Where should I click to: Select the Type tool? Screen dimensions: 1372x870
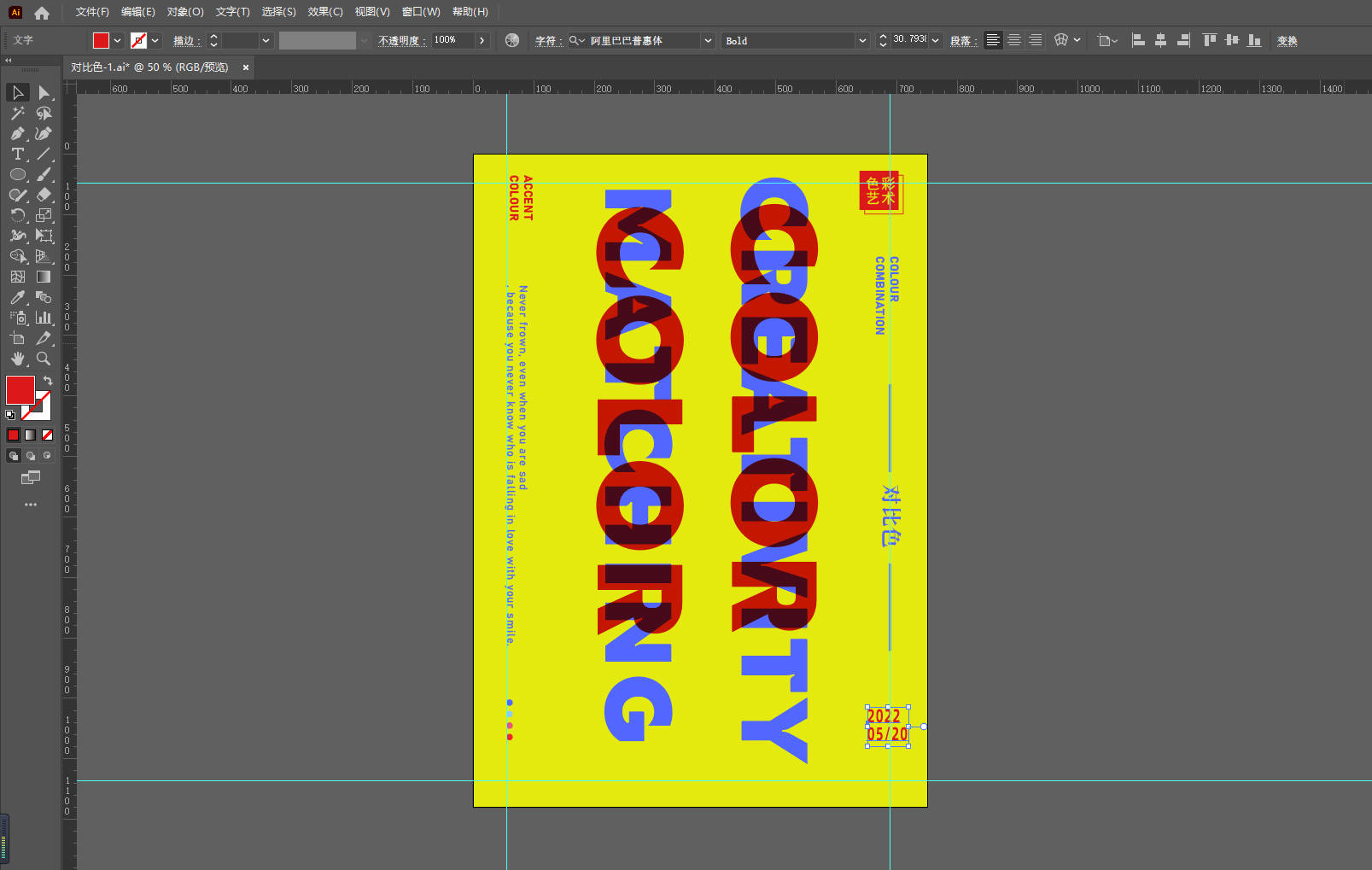[17, 154]
